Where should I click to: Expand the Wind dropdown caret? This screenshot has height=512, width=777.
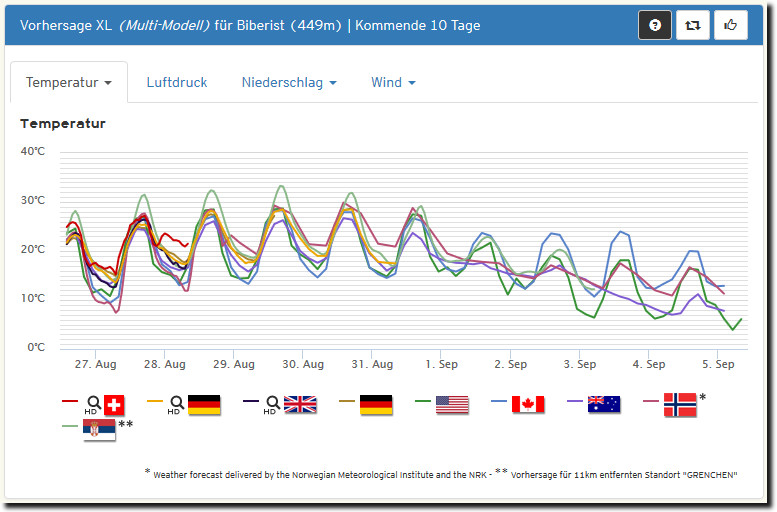pos(412,83)
